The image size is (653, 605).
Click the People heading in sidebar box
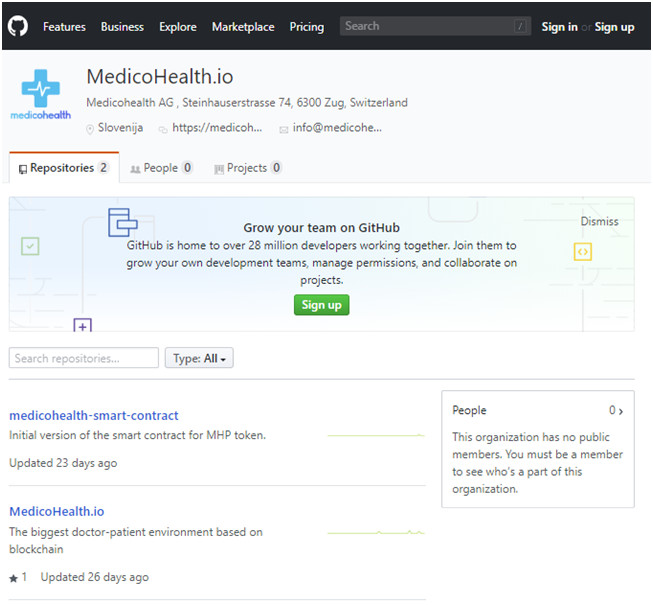click(x=469, y=410)
